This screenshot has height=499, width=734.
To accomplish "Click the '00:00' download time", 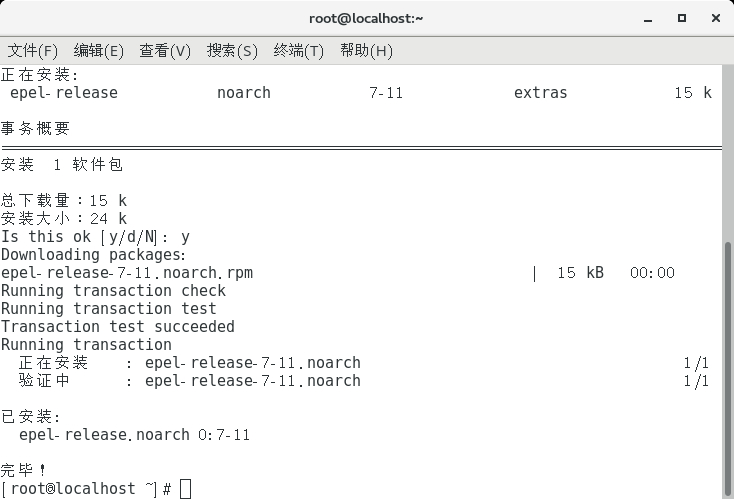I will tap(652, 273).
